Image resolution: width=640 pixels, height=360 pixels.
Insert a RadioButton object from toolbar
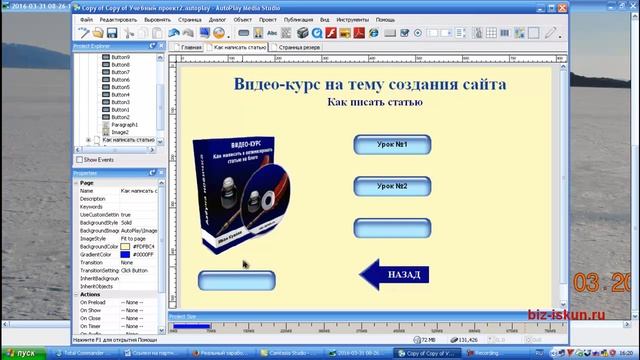pos(418,33)
